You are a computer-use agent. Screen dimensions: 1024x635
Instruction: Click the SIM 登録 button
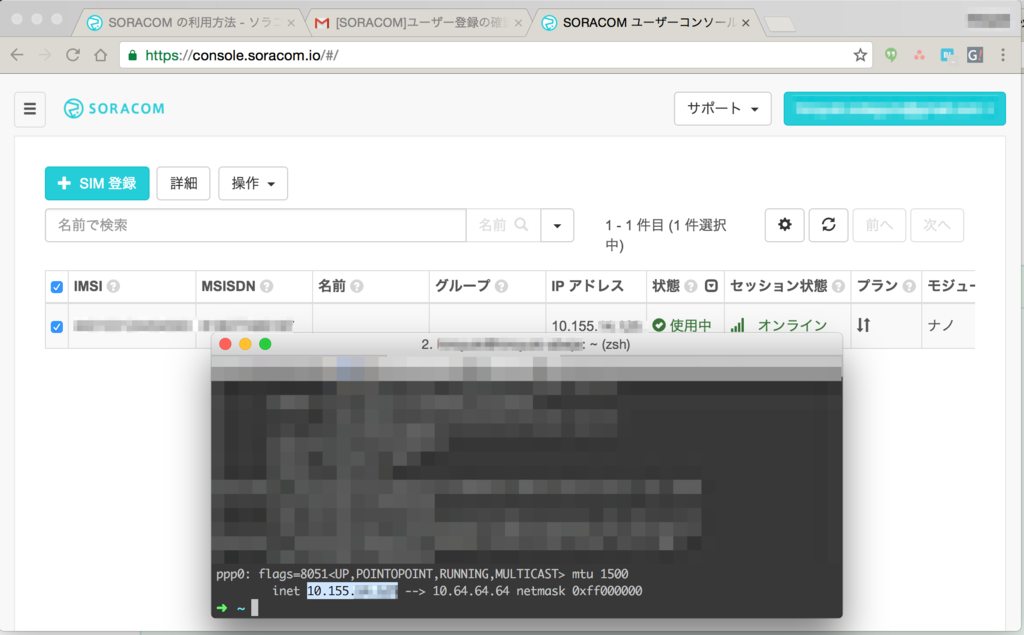coord(97,183)
